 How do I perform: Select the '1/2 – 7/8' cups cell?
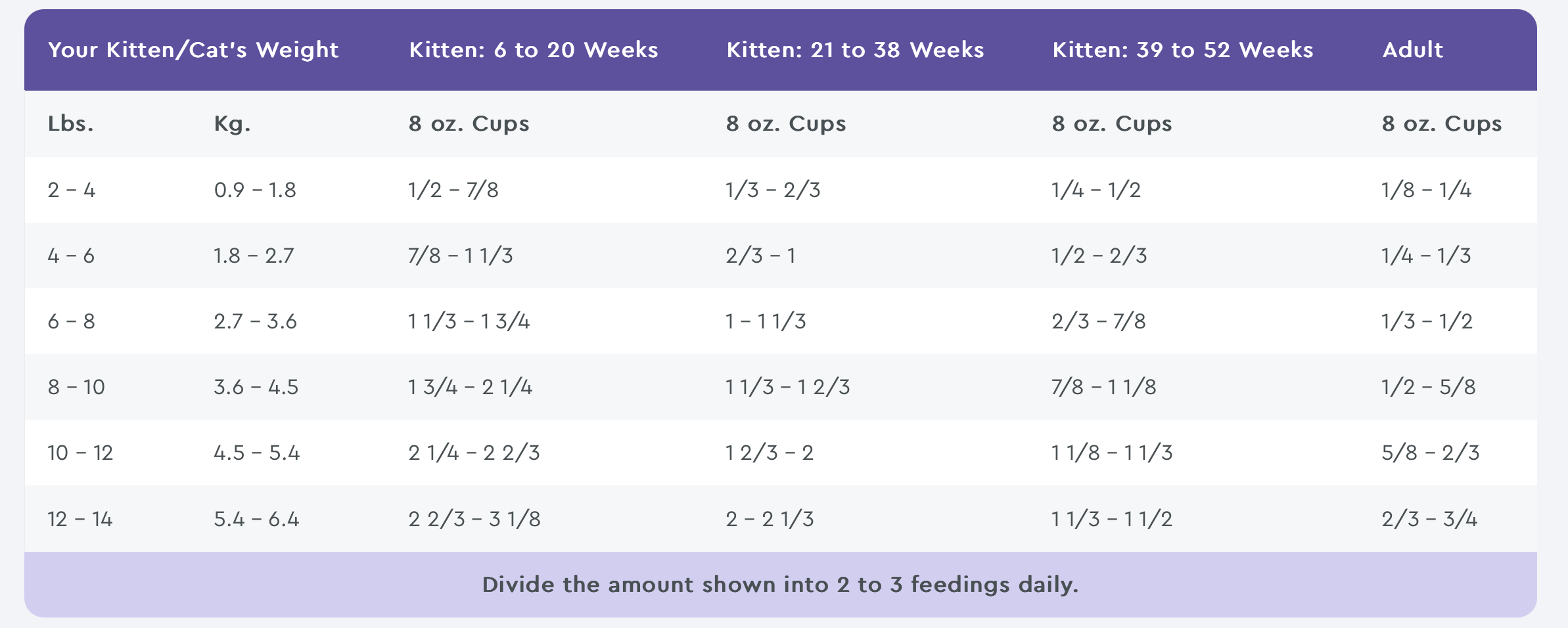(453, 190)
